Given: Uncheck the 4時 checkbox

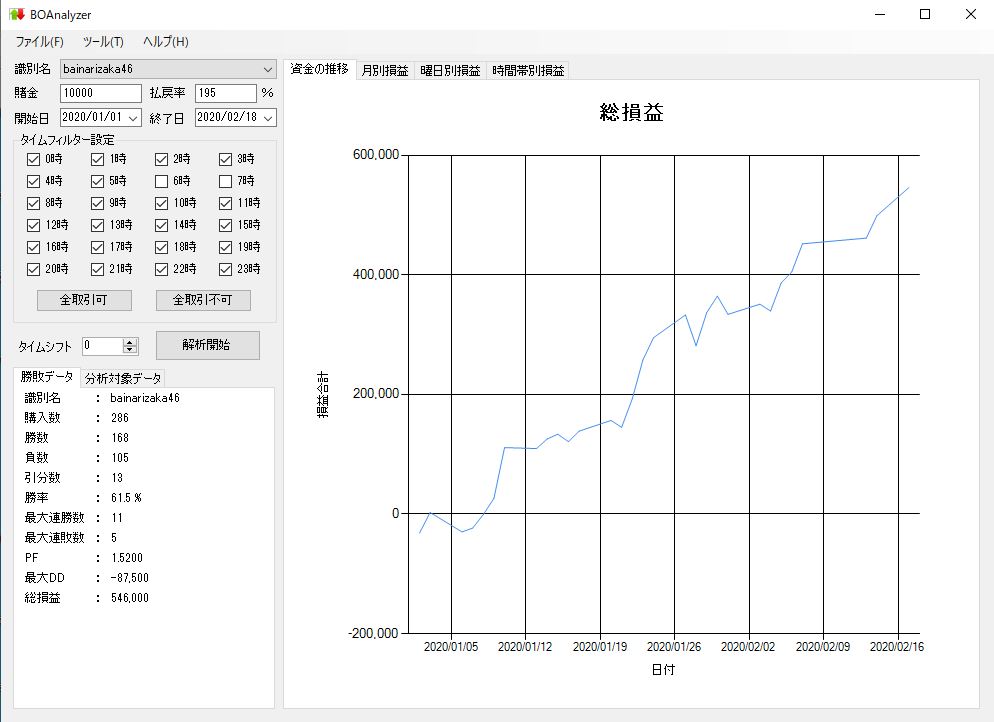Looking at the screenshot, I should [x=34, y=181].
